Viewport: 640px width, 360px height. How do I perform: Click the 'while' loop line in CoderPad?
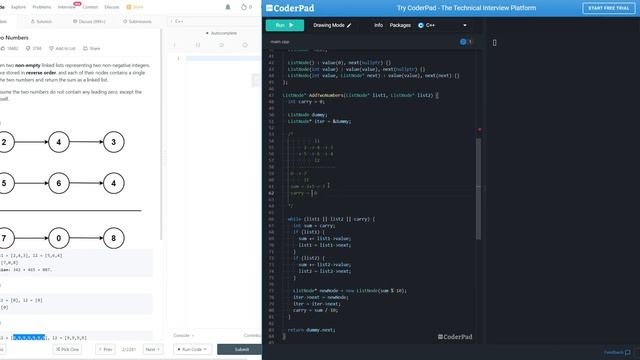coord(331,219)
